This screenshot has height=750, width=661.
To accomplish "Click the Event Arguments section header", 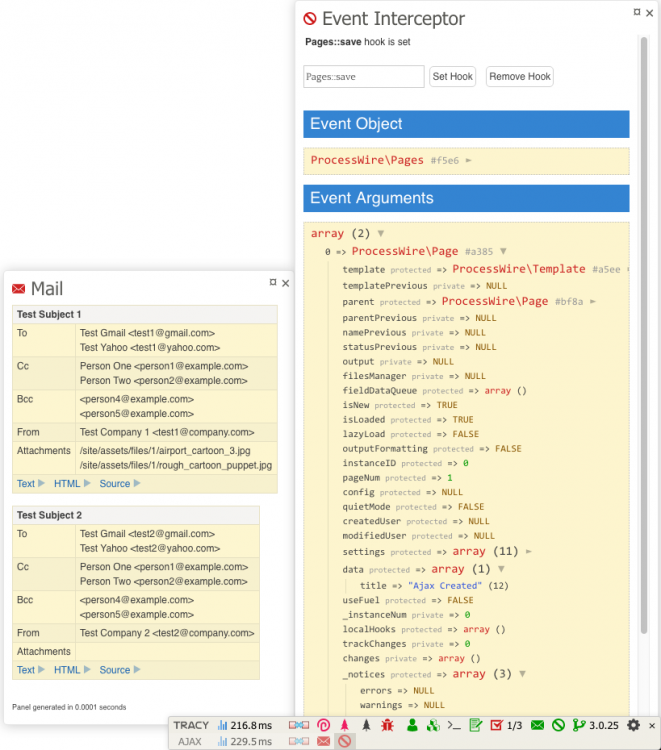I will pyautogui.click(x=466, y=198).
